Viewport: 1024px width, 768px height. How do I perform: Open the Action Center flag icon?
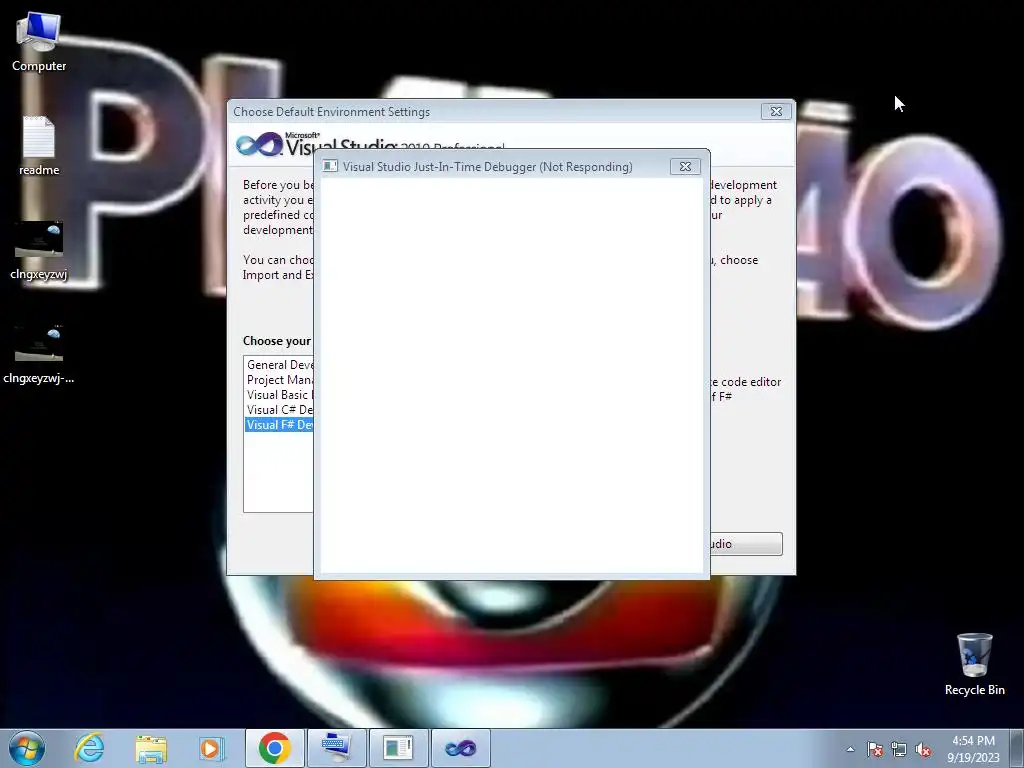tap(874, 749)
